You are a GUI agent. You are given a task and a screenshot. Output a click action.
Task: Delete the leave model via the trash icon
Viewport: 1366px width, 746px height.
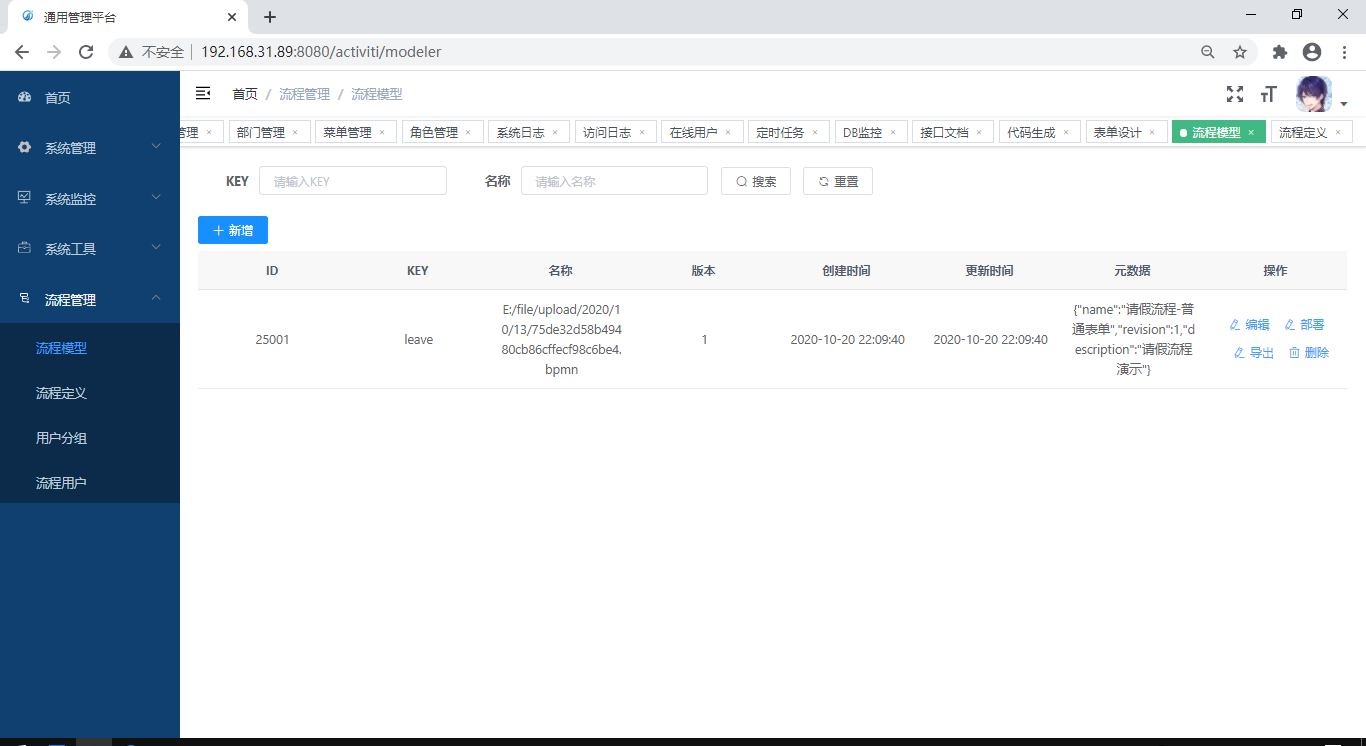click(1294, 352)
